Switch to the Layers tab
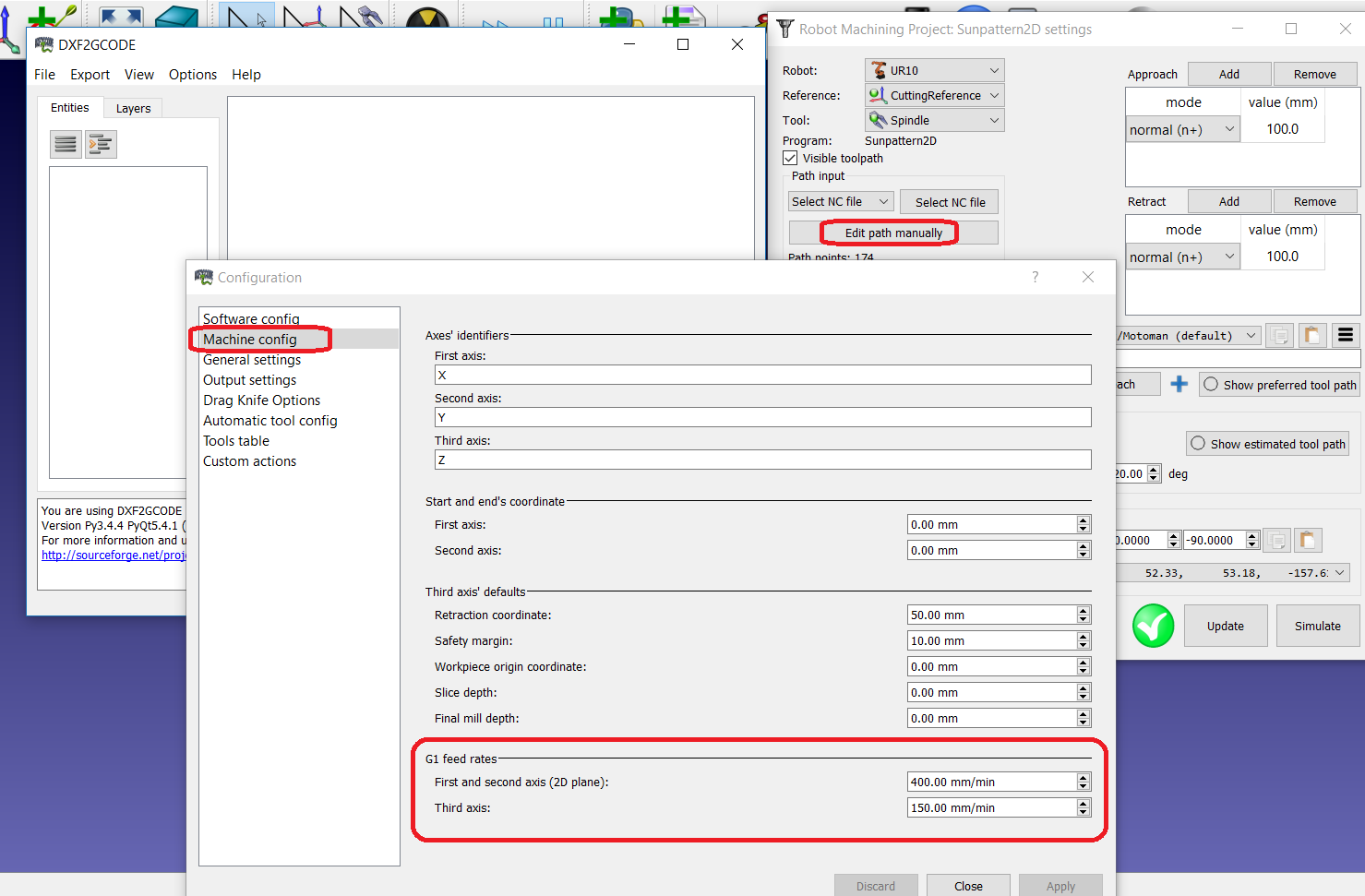 tap(133, 108)
